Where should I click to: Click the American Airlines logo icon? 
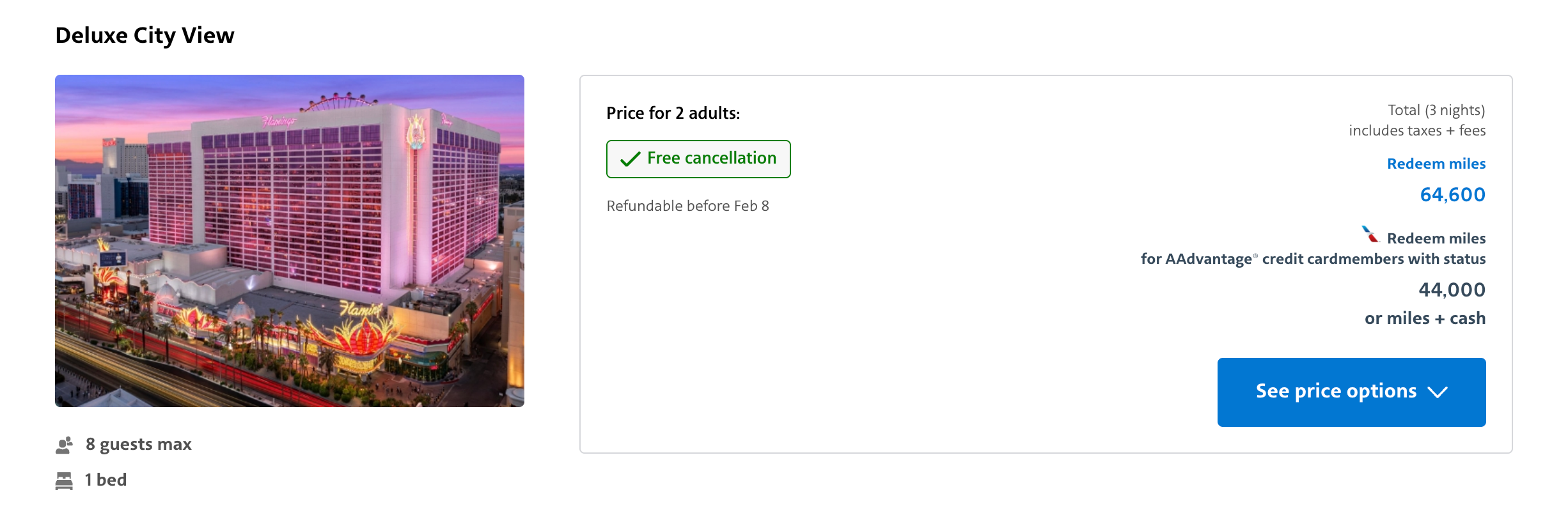(1370, 235)
